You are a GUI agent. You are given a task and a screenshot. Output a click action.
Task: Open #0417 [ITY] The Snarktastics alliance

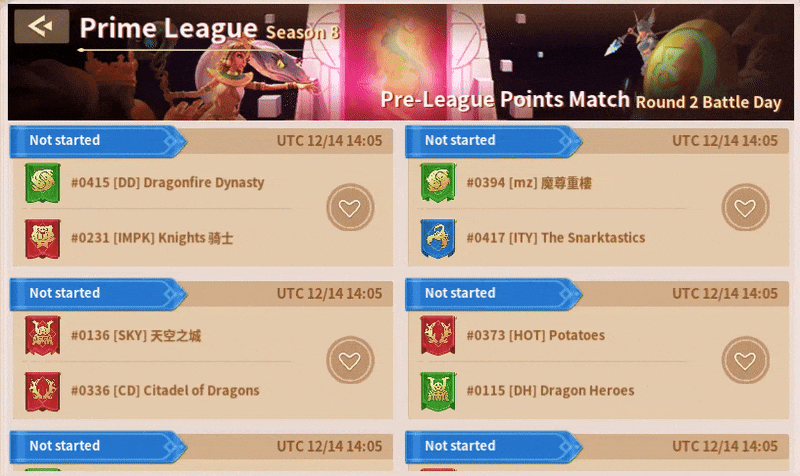556,238
